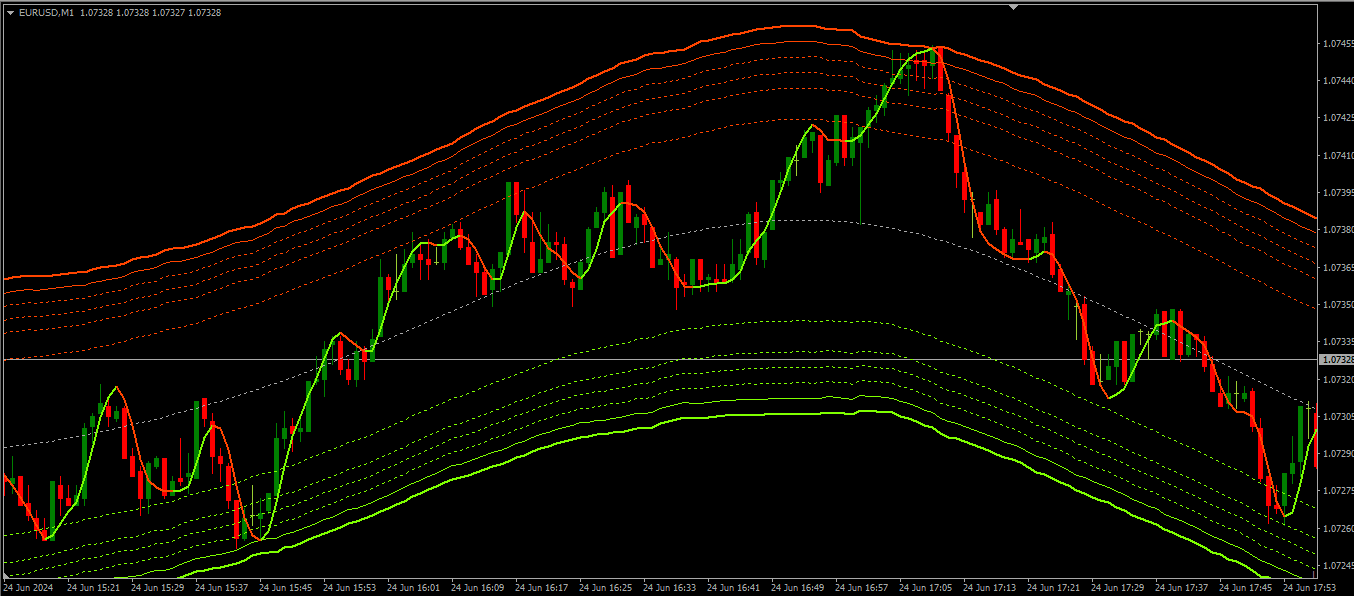Click the 24 Jun 17:05 time label
Viewport: 1354px width, 596px height.
[x=925, y=588]
